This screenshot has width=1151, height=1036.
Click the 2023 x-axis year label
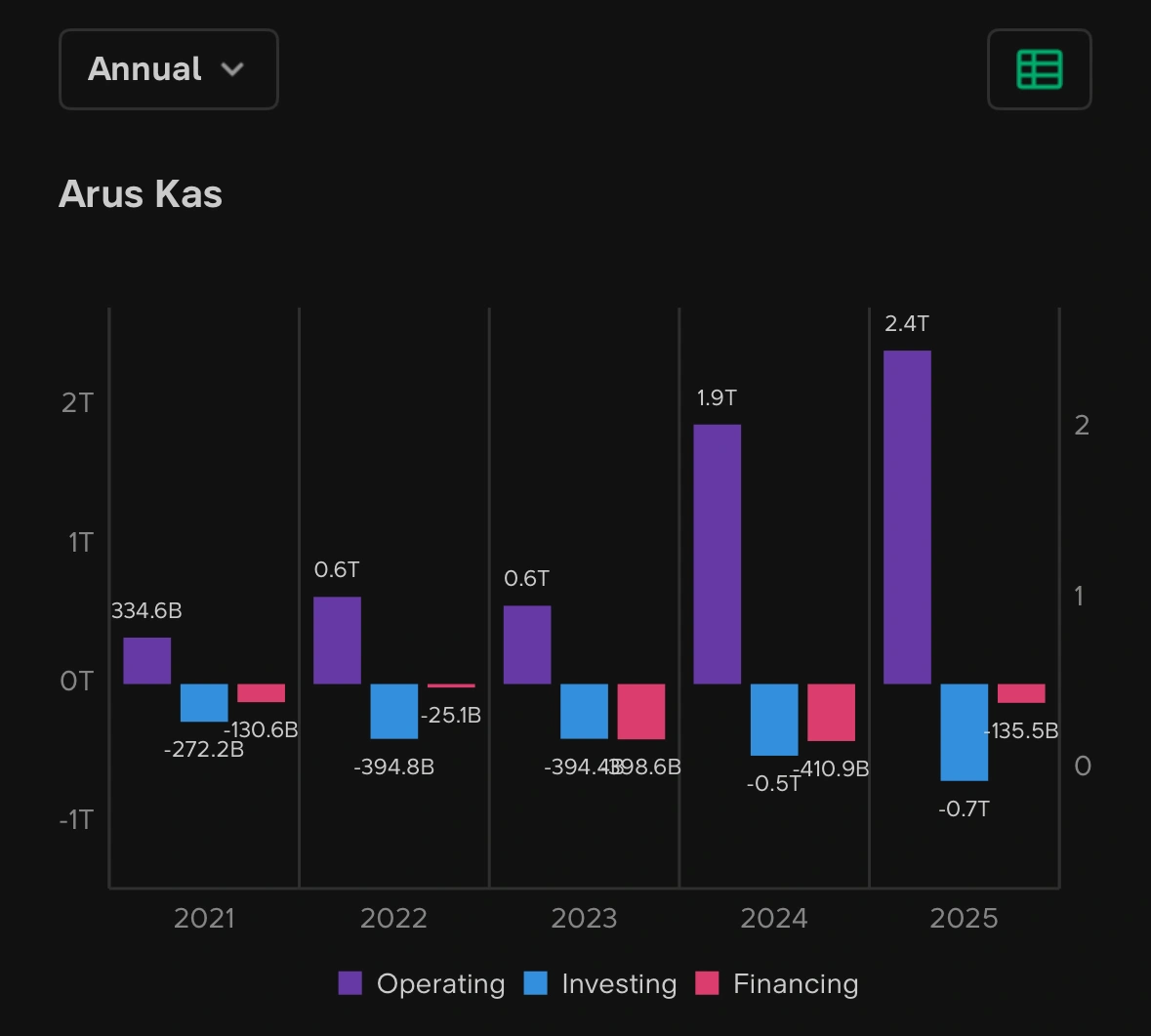coord(584,919)
